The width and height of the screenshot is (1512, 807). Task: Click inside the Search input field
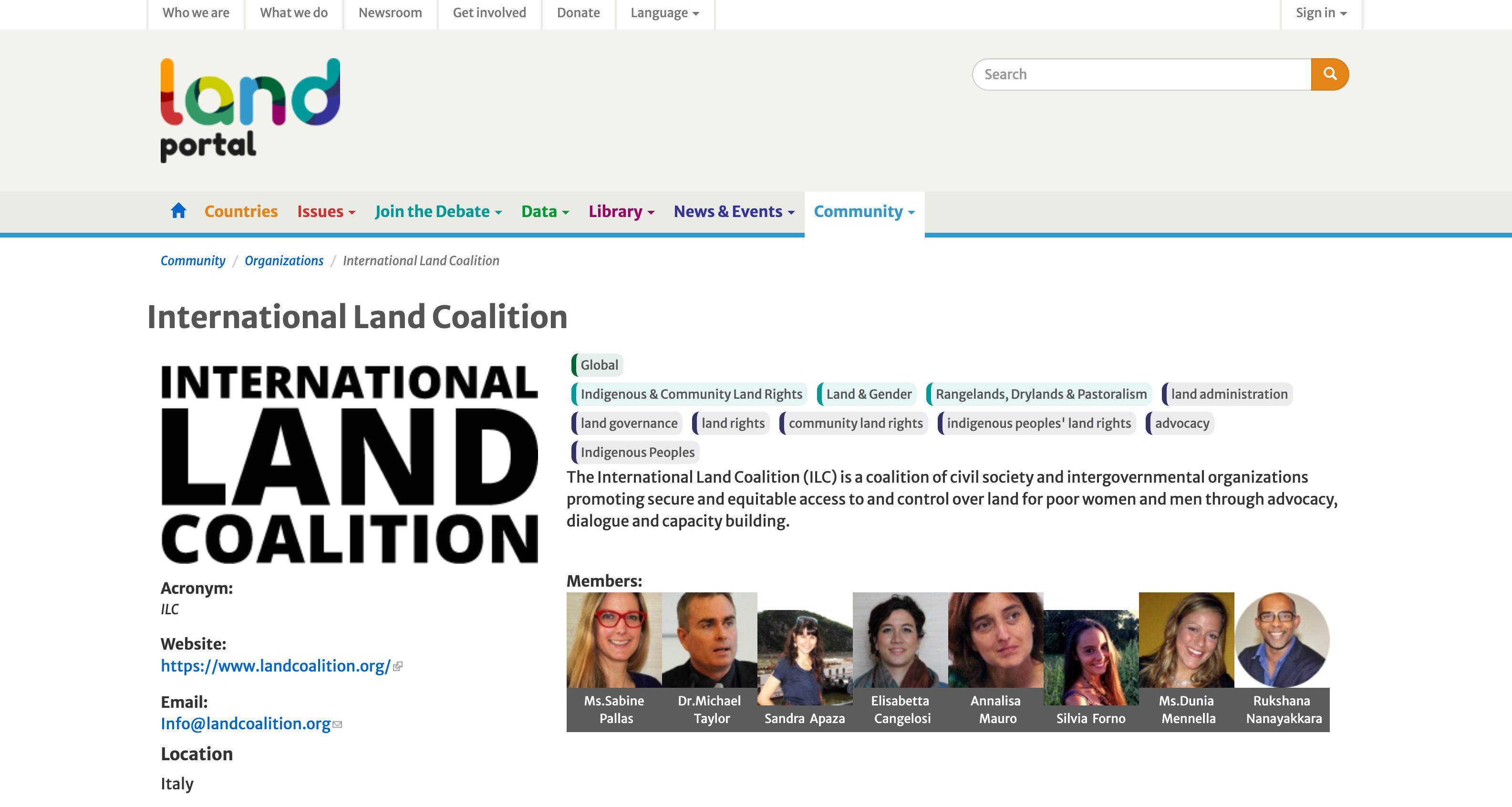(x=1141, y=74)
